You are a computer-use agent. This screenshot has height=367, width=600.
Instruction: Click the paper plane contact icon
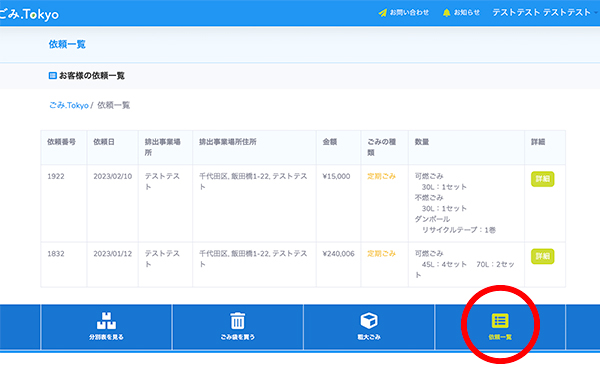tap(383, 13)
